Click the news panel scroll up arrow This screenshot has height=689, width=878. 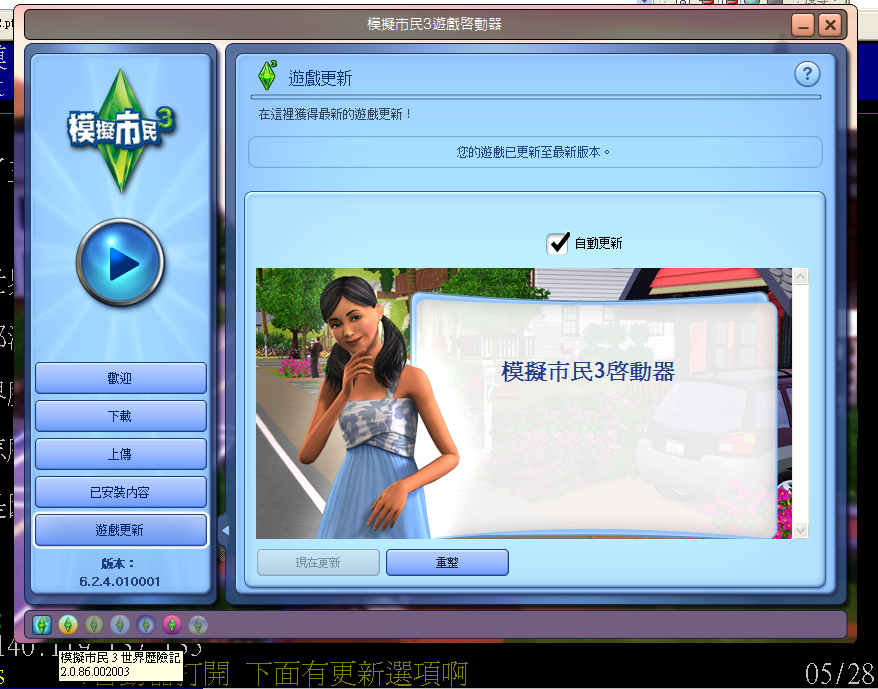[800, 276]
